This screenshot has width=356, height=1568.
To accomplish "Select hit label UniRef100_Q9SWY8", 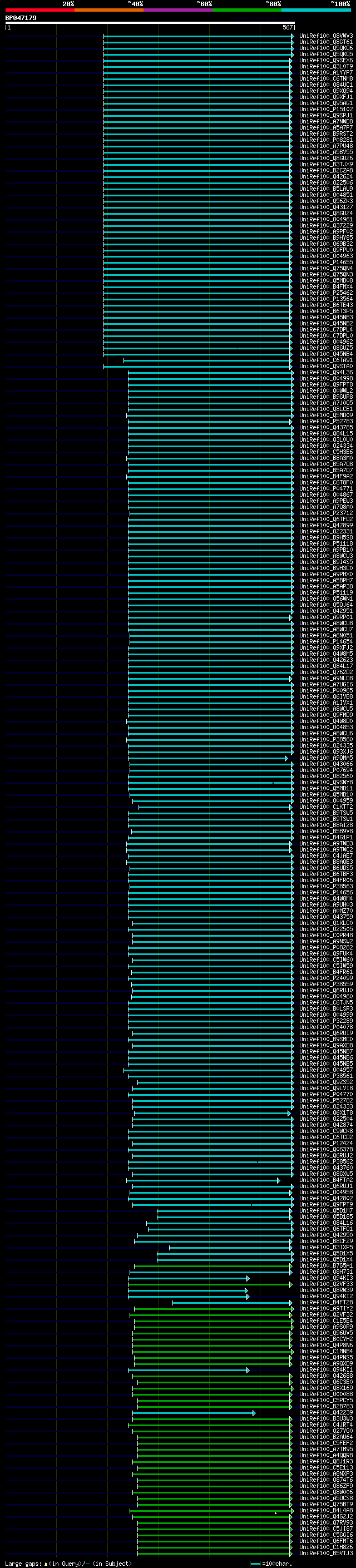I will coord(325,782).
